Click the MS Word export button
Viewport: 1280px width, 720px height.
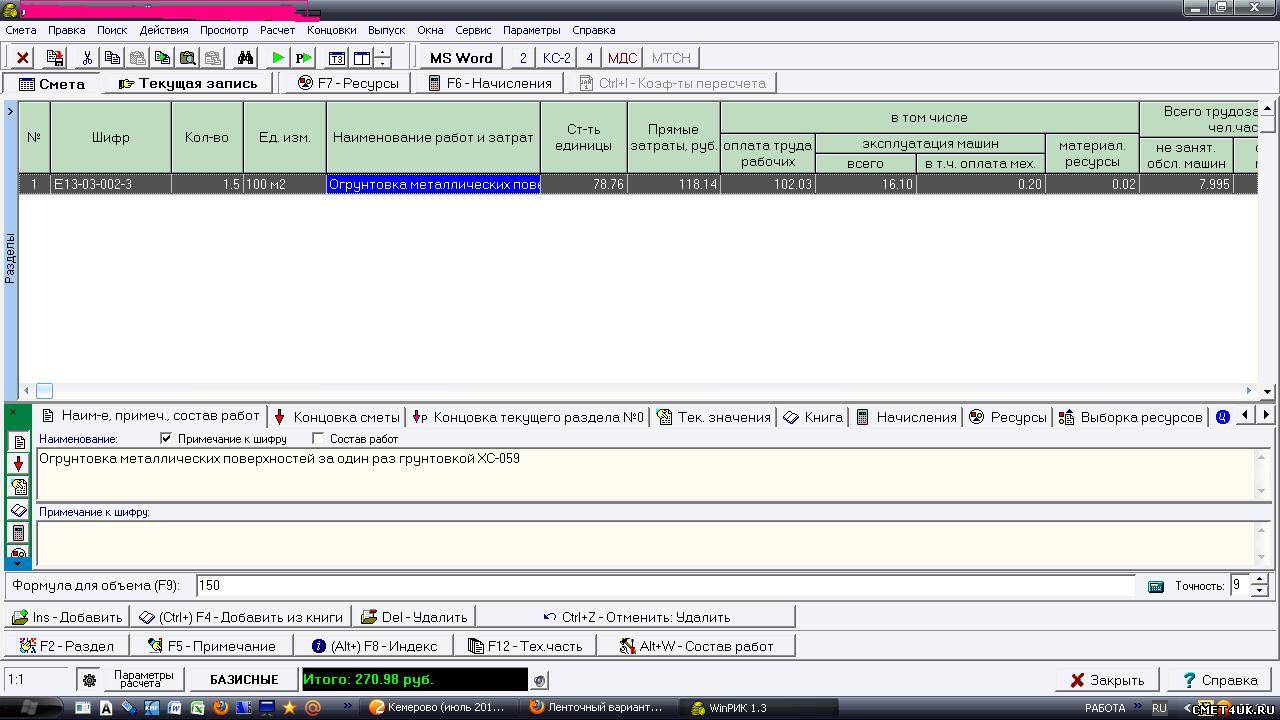tap(461, 58)
